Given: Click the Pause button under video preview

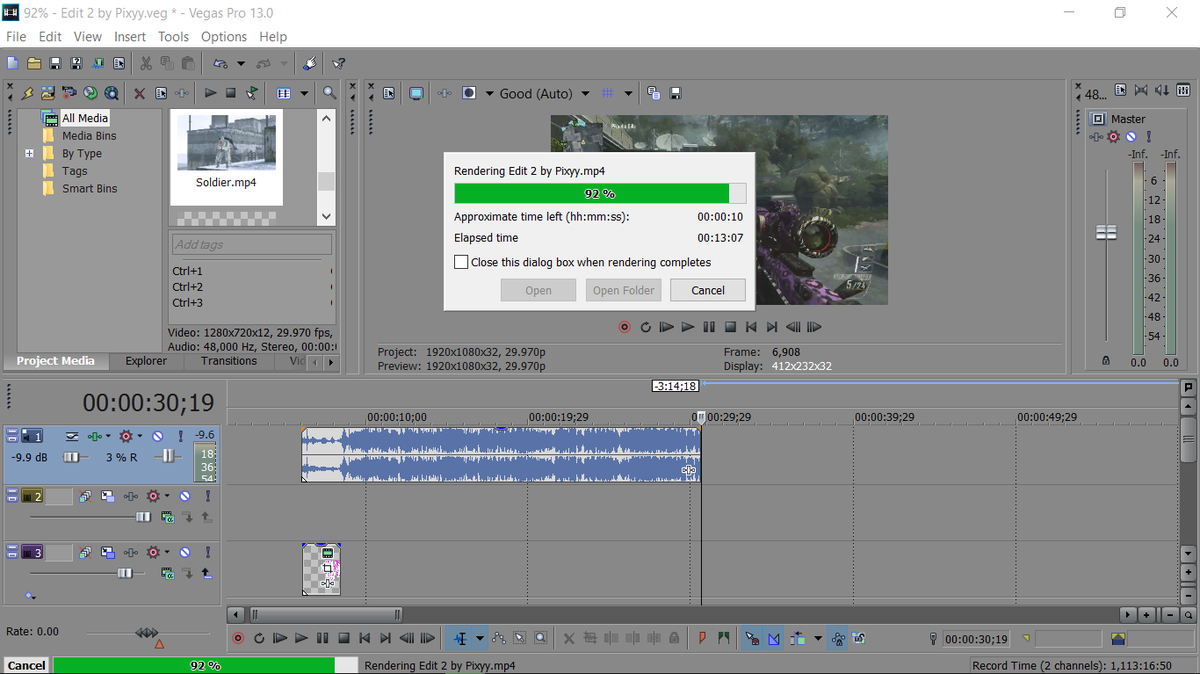Looking at the screenshot, I should 709,327.
